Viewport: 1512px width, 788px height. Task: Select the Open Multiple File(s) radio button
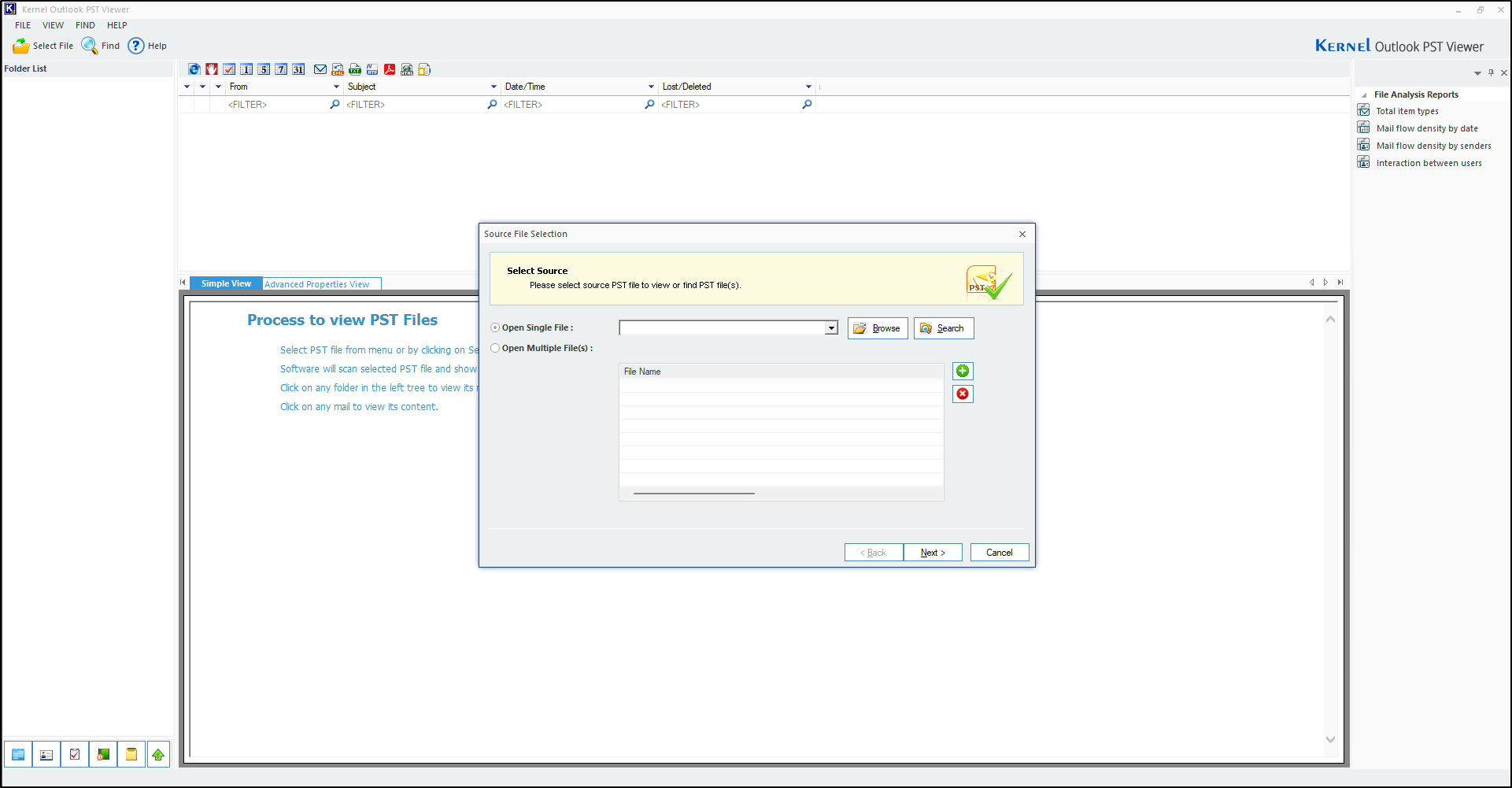(x=495, y=348)
